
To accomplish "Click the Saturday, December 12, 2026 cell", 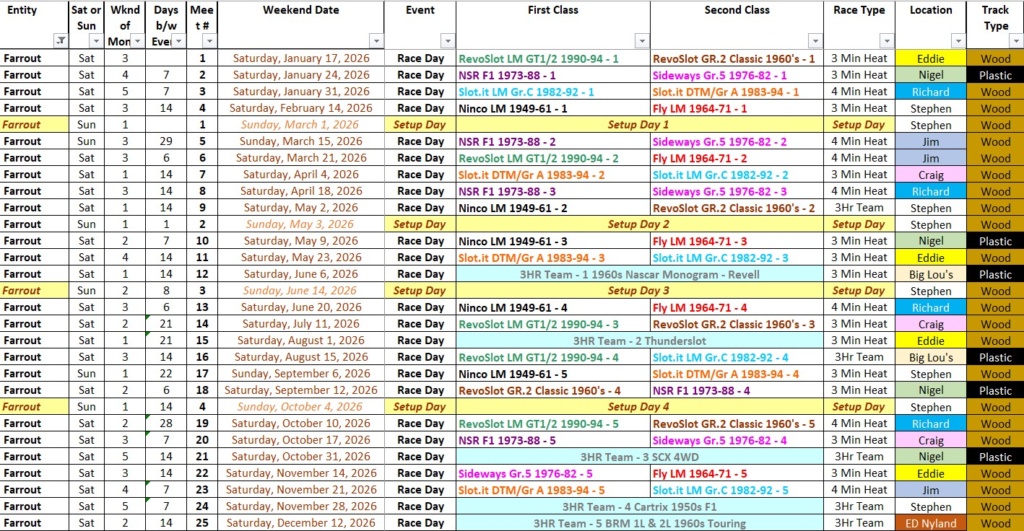I will 301,523.
